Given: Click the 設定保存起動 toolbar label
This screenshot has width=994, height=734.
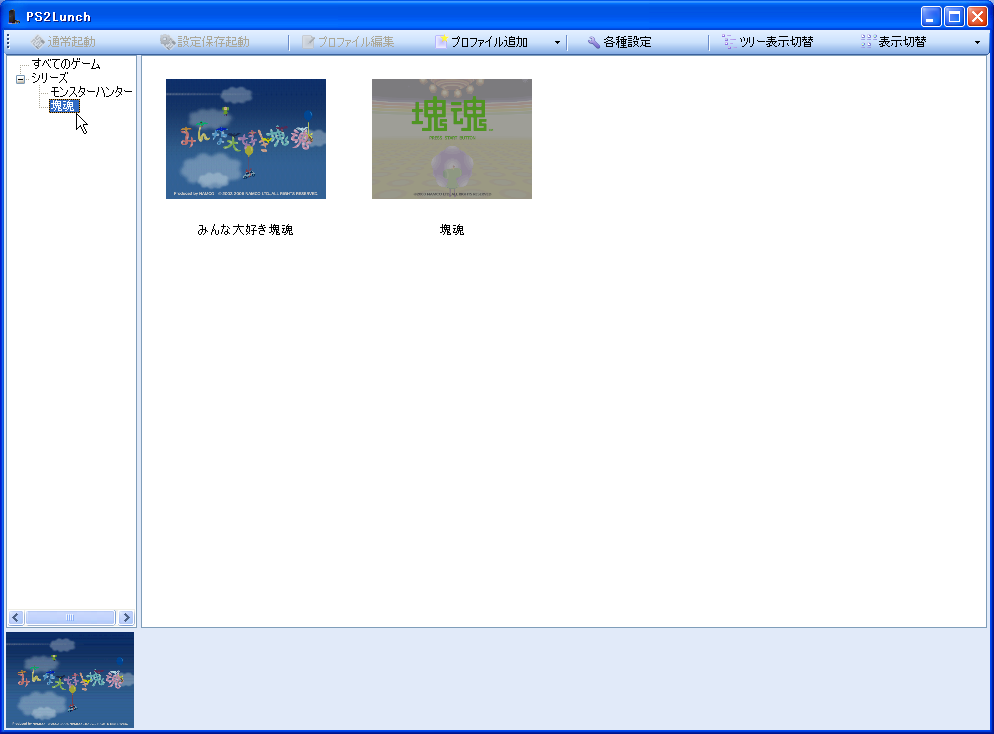Looking at the screenshot, I should point(214,42).
